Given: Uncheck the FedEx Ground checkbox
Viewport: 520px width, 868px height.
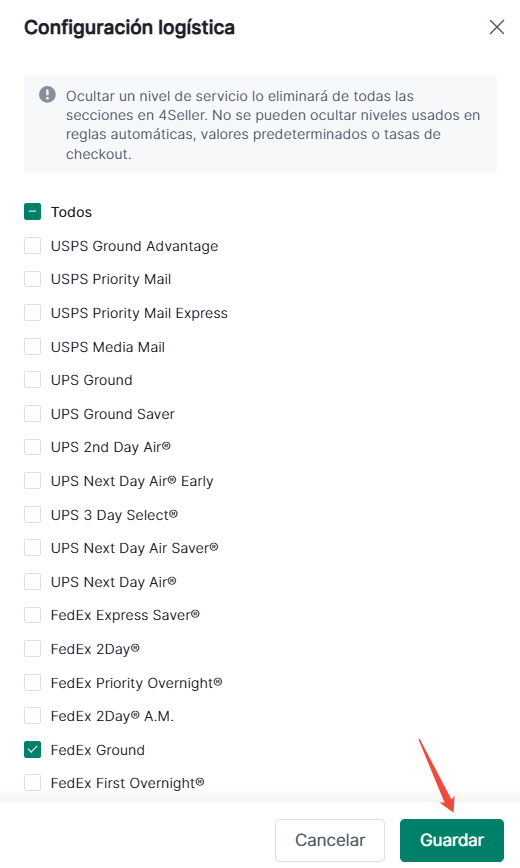Looking at the screenshot, I should click(33, 750).
